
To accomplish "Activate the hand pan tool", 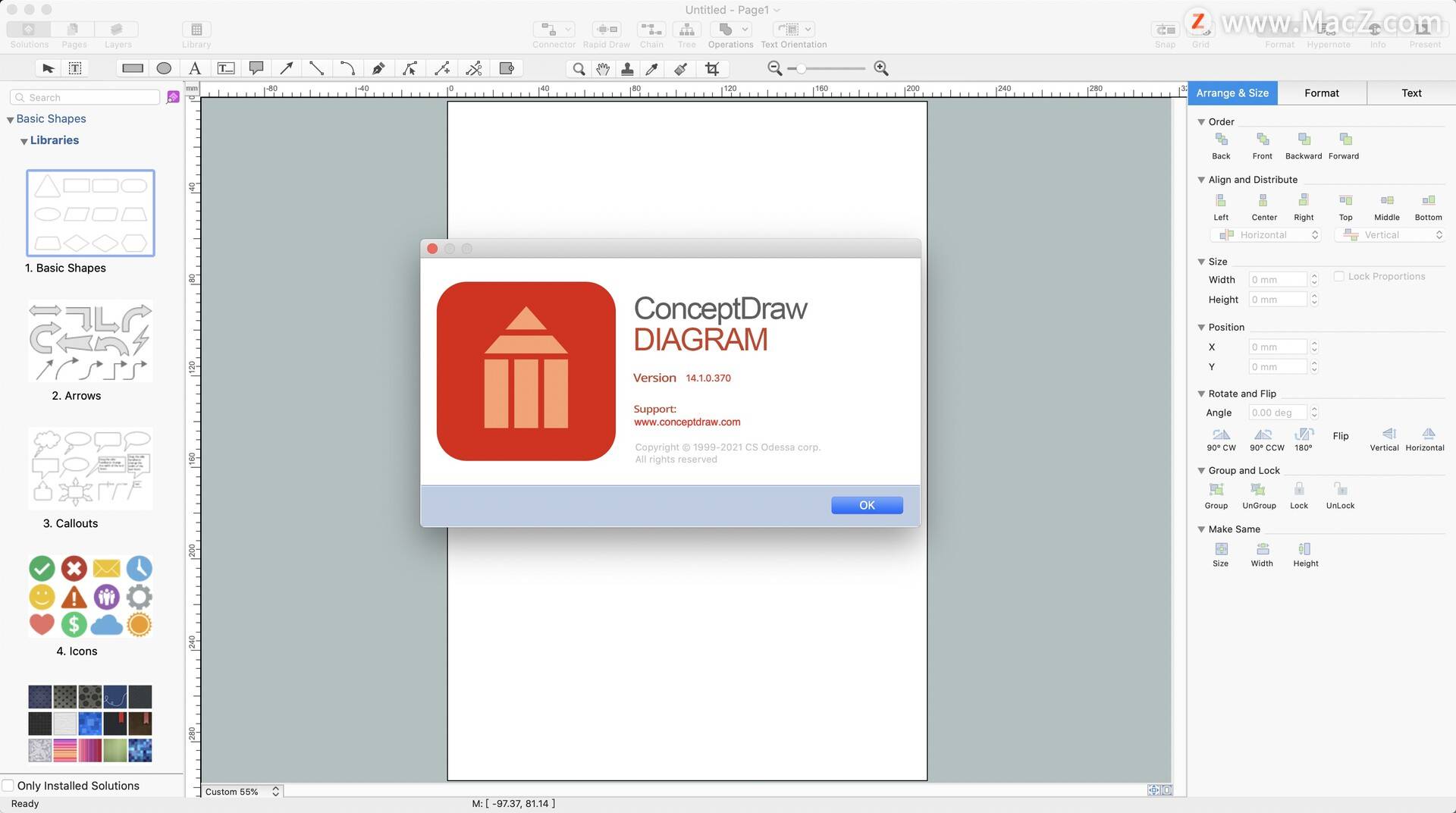I will tap(603, 69).
